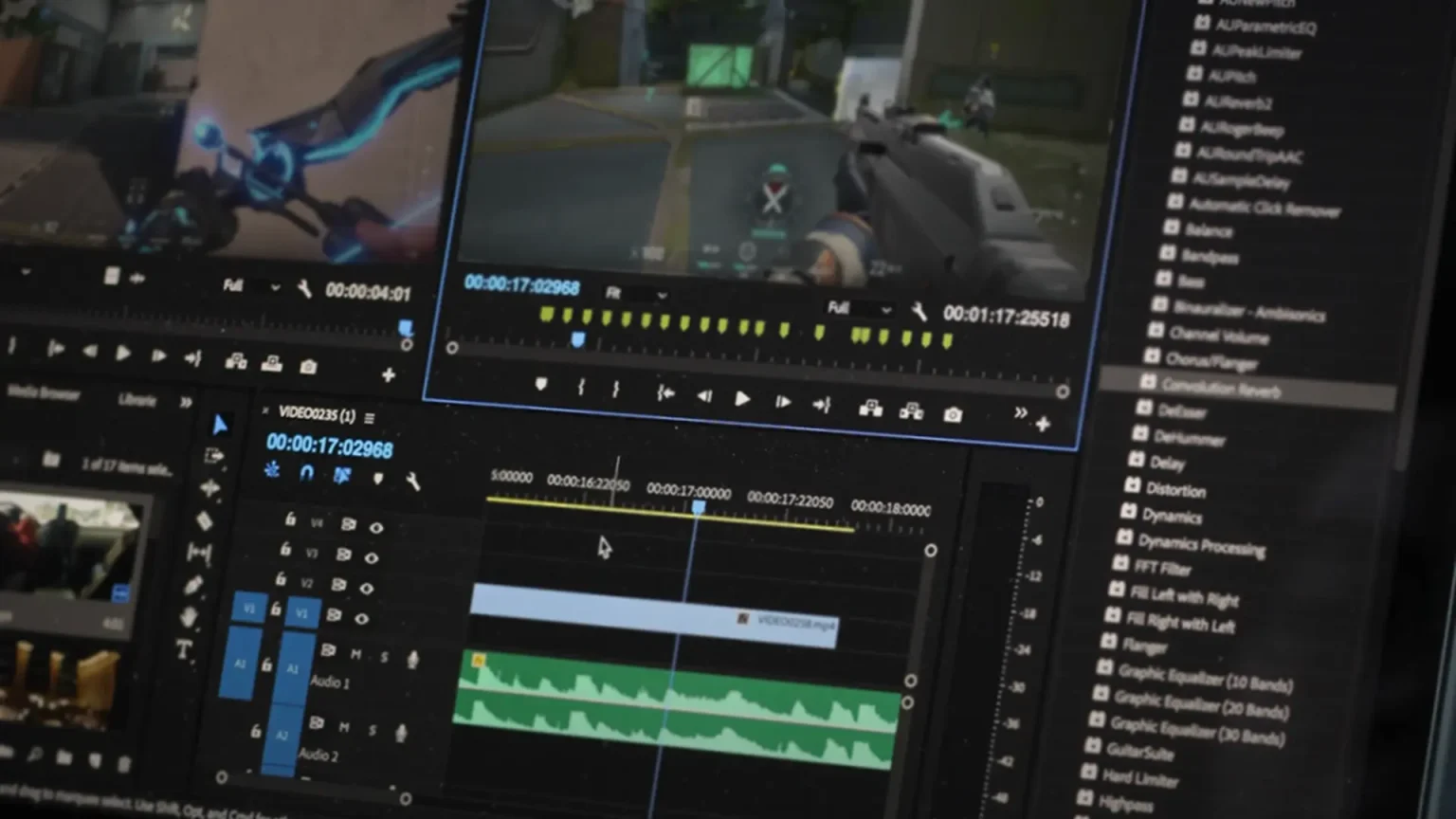Screen dimensions: 1456x819
Task: Click Insert button in Source Monitor
Action: coord(235,361)
